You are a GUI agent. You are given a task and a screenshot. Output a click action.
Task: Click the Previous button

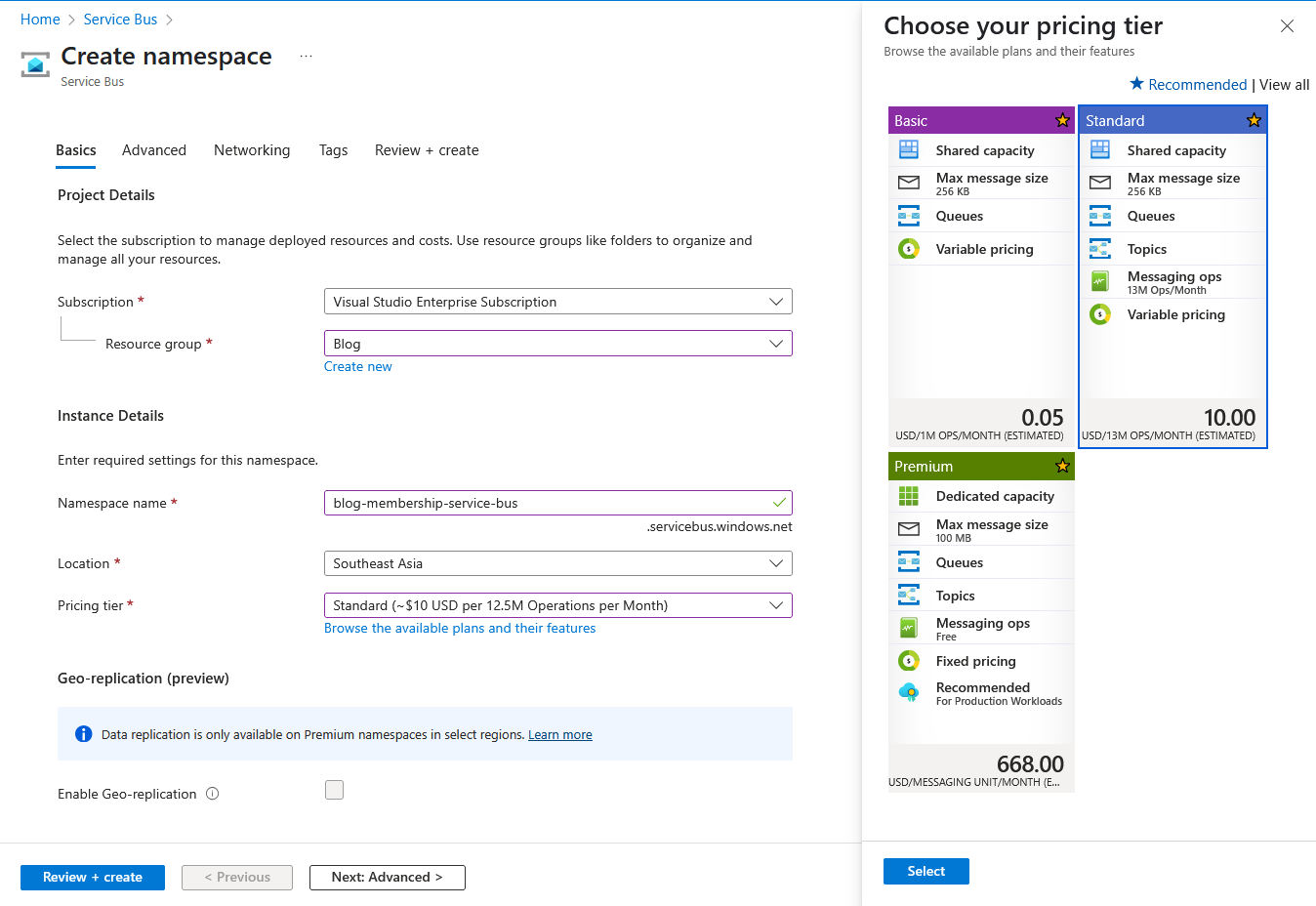pyautogui.click(x=237, y=878)
